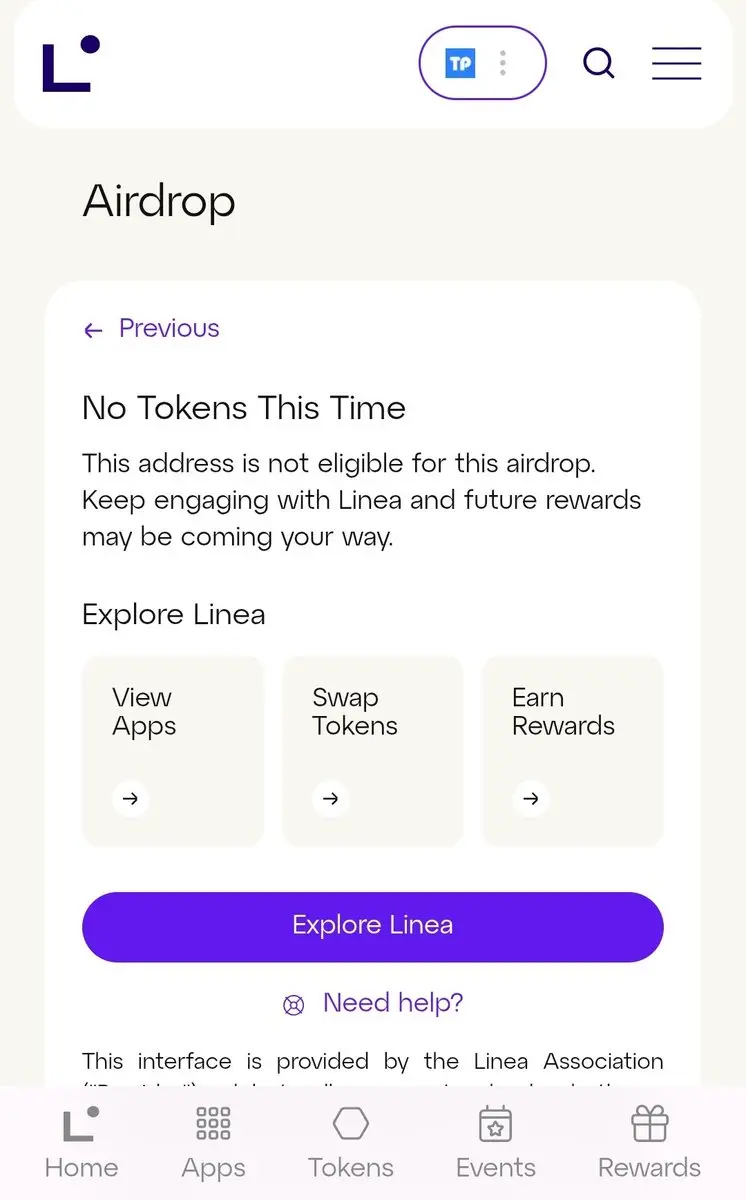746x1200 pixels.
Task: Click arrow icon on Swap Tokens card
Action: (331, 799)
